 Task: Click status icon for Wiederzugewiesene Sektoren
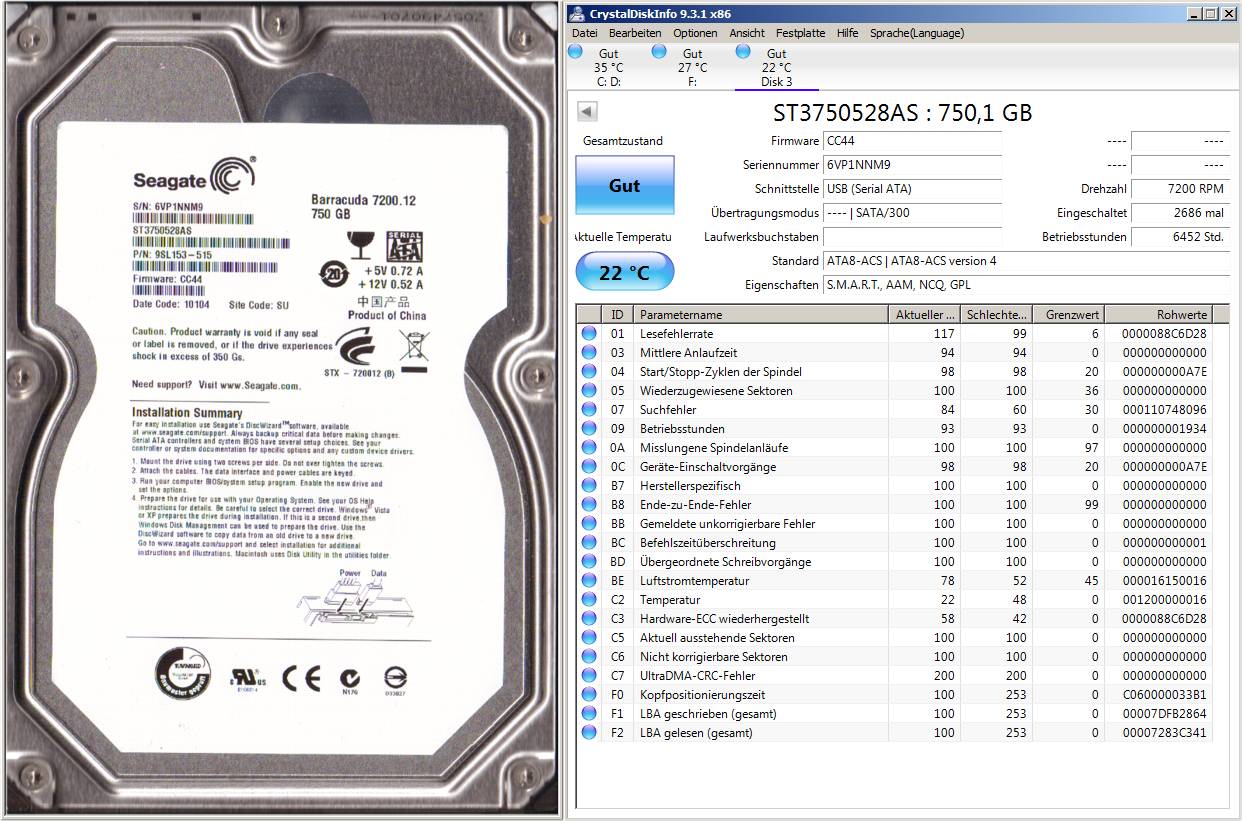589,391
